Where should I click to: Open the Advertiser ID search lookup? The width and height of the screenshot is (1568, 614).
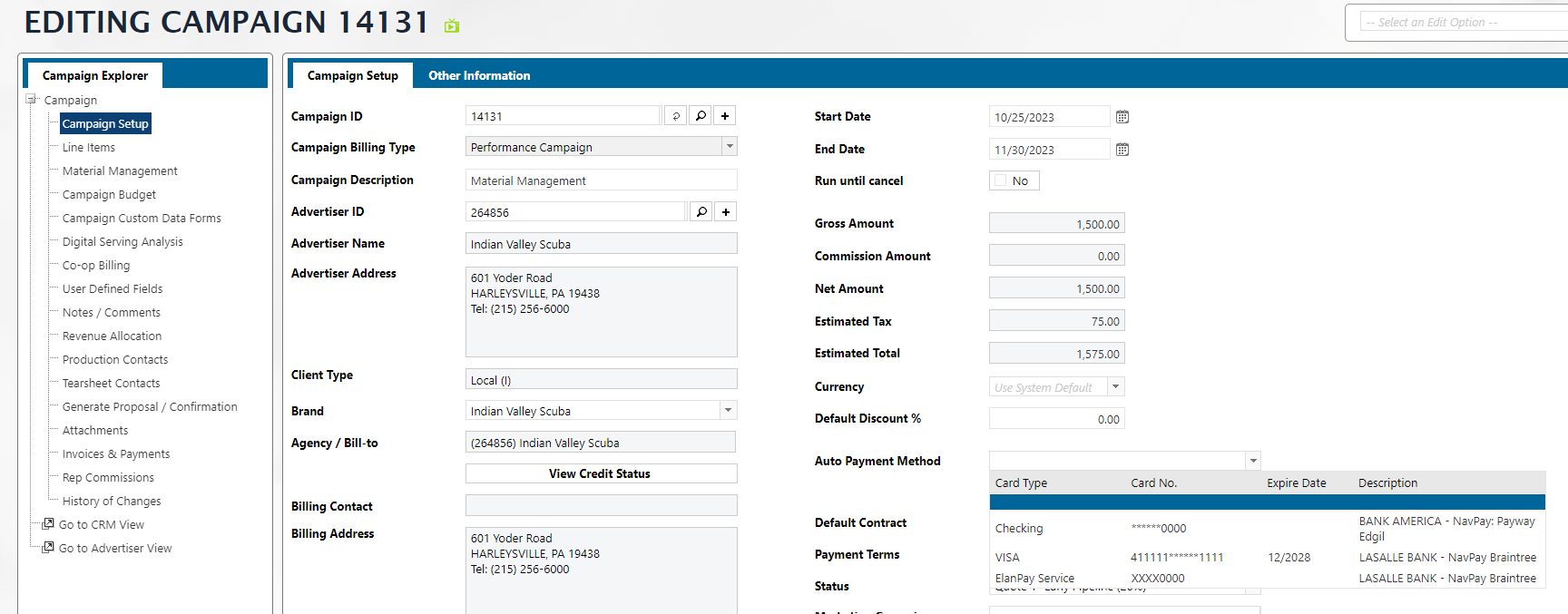pos(701,212)
